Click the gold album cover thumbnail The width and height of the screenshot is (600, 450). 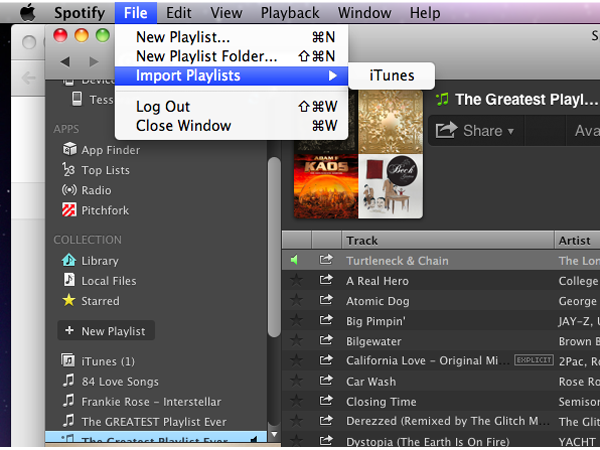391,122
